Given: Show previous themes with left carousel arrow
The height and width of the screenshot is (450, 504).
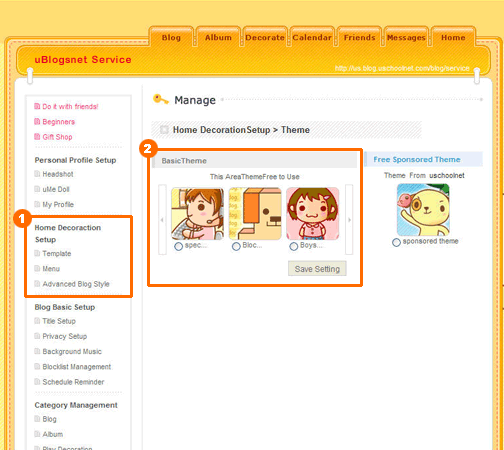Looking at the screenshot, I should tap(162, 220).
